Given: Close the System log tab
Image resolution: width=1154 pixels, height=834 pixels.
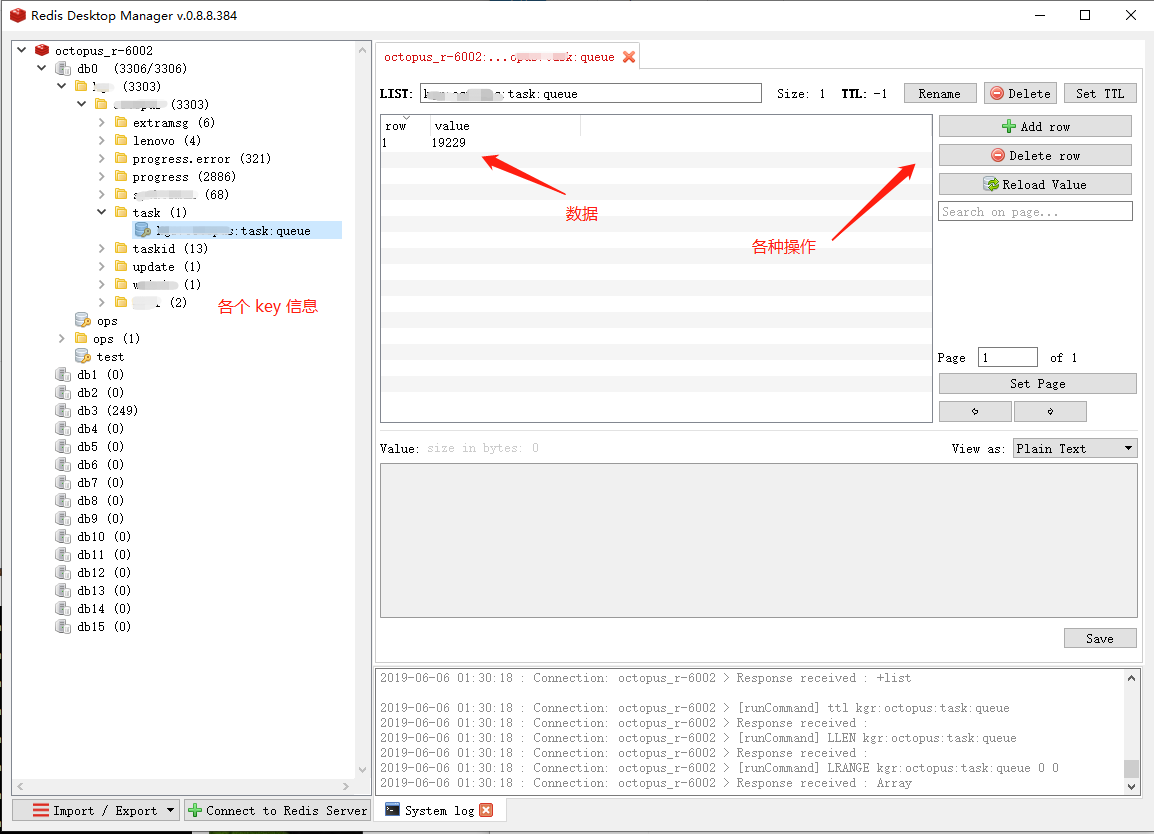Looking at the screenshot, I should (486, 810).
